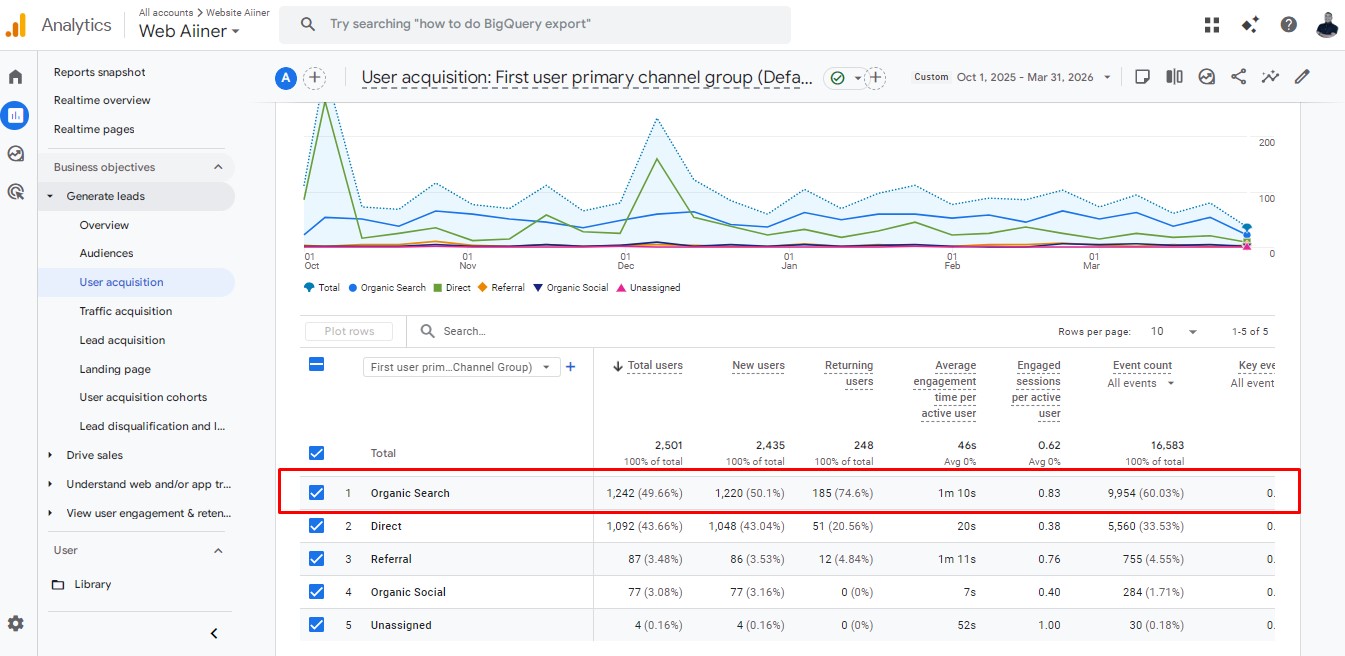The width and height of the screenshot is (1345, 656).
Task: Open the Admin settings gear
Action: pos(16,623)
